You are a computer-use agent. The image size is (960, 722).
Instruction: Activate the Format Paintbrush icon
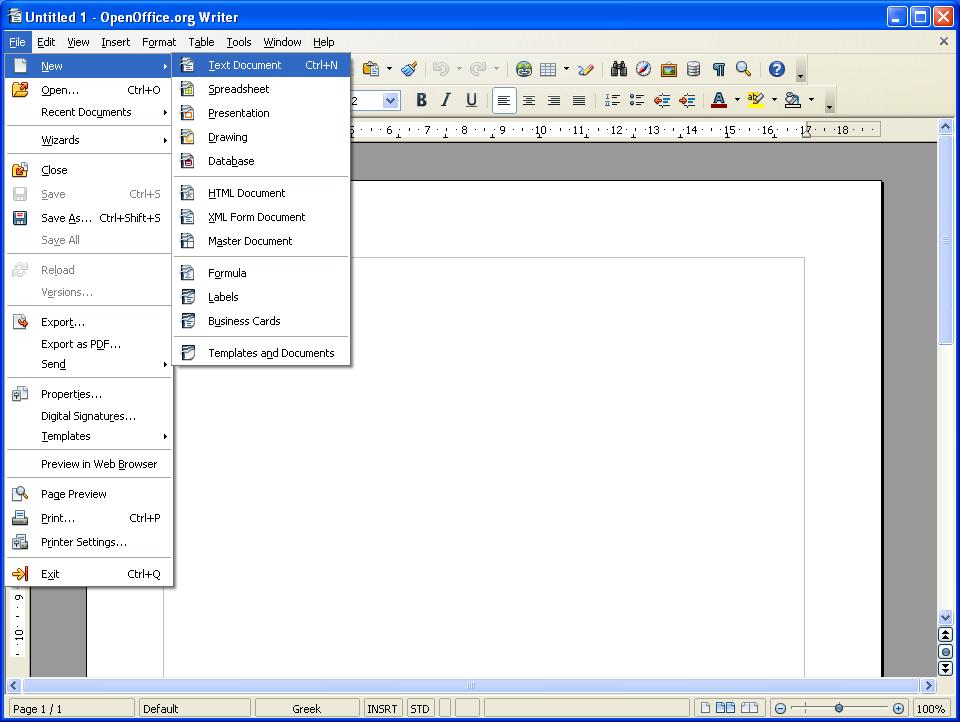(409, 69)
